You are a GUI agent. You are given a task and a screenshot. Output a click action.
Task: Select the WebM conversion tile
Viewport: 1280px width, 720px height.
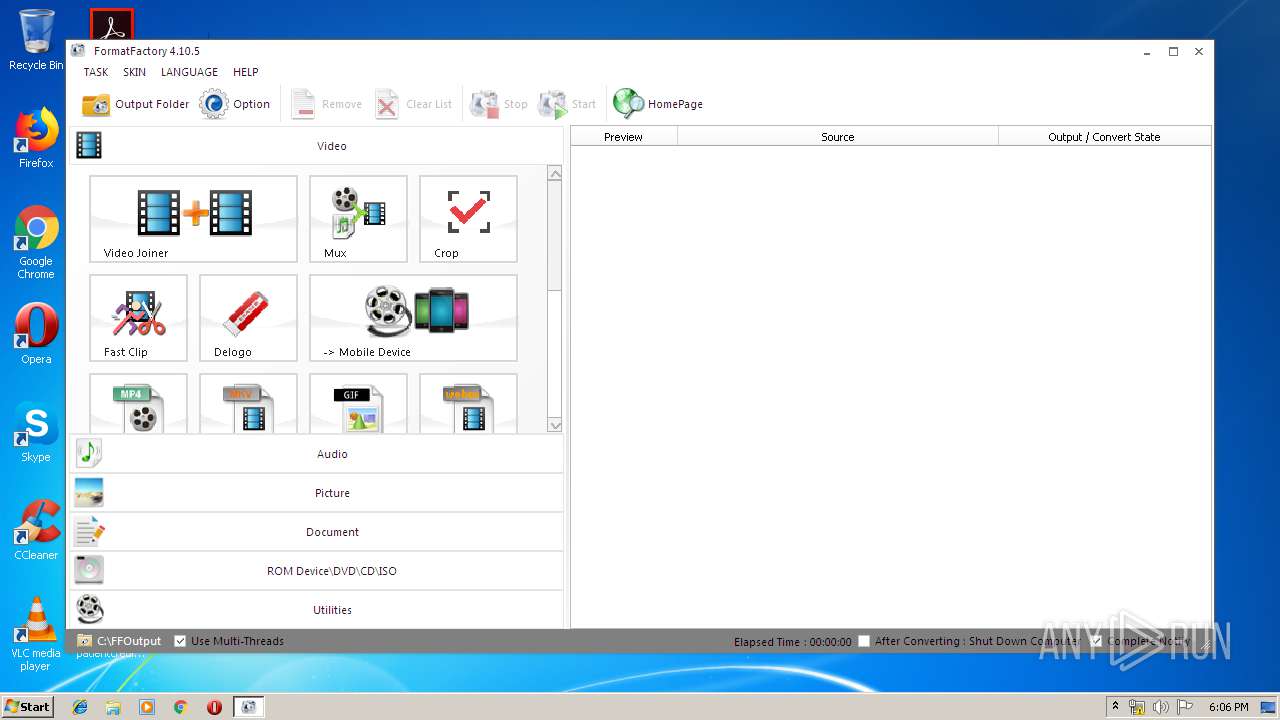468,404
